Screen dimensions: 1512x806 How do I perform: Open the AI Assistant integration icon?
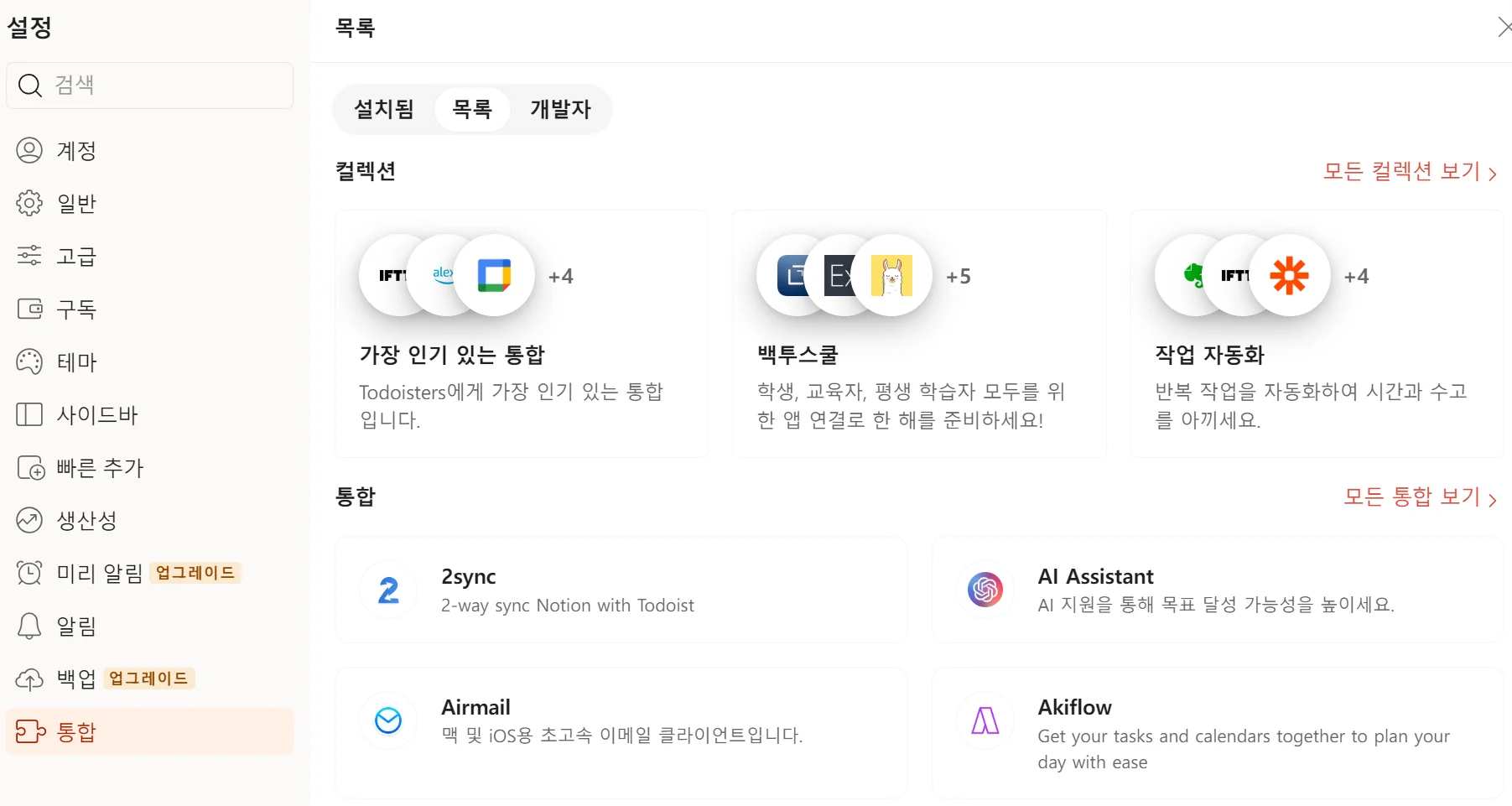[x=985, y=590]
